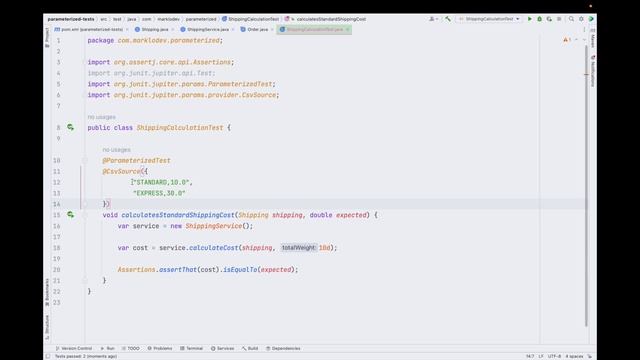
Task: Open the Terminal tool window
Action: [191, 348]
